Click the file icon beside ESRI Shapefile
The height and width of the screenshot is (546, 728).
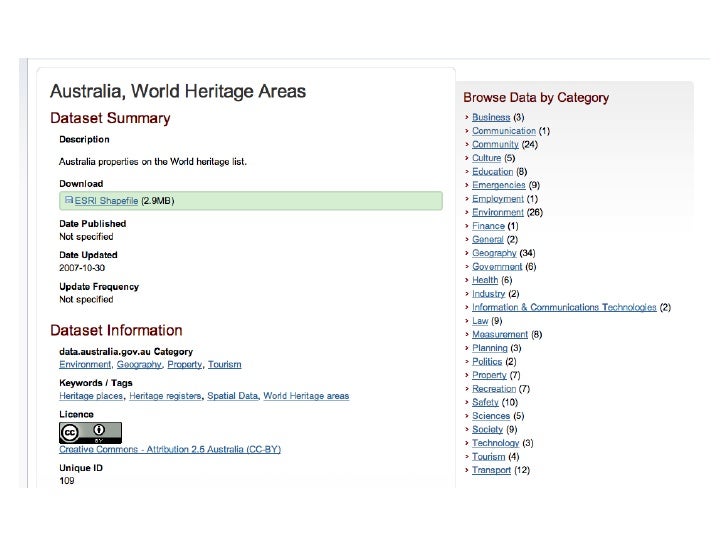[x=69, y=200]
